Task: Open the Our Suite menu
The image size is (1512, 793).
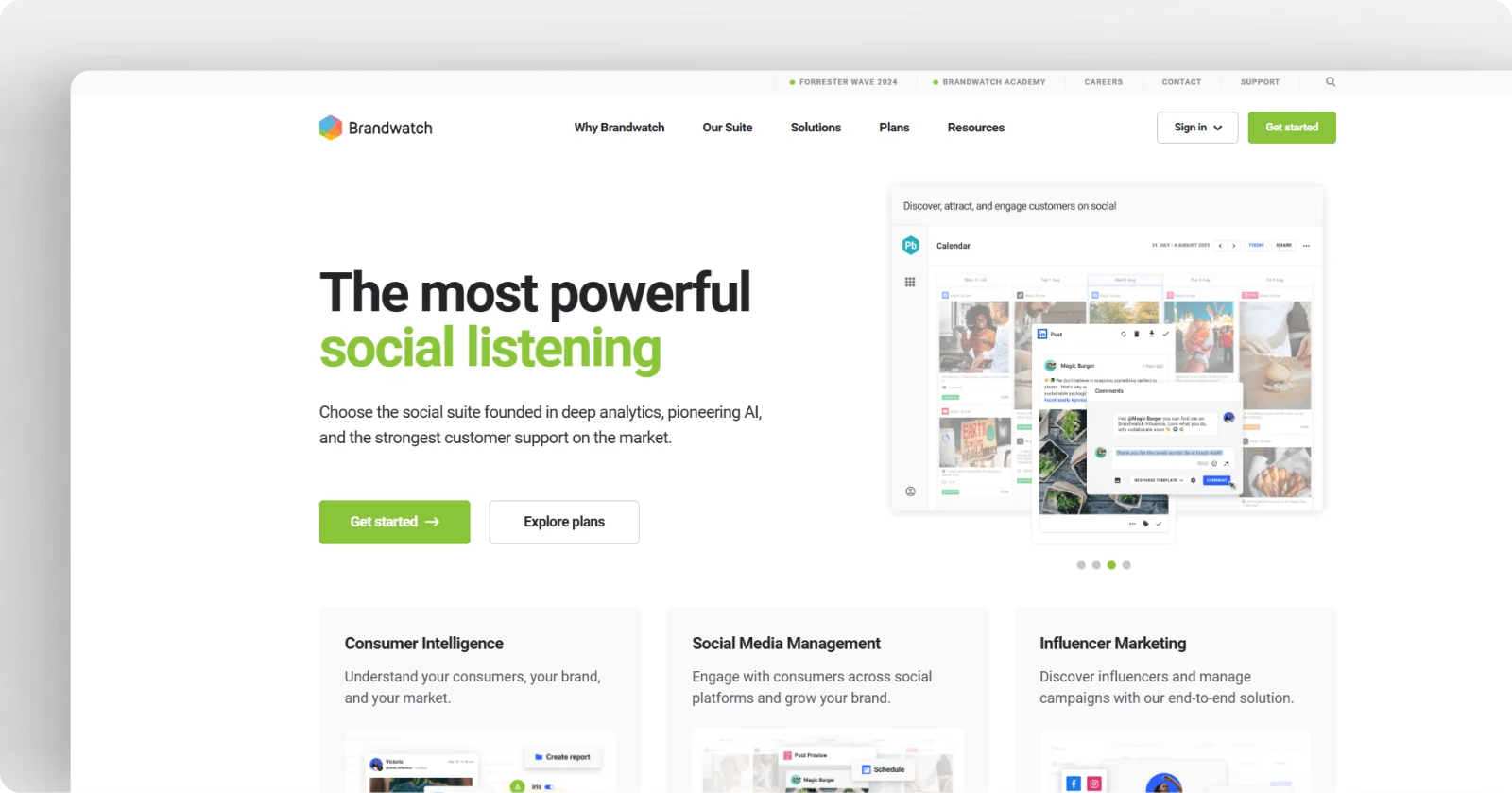Action: point(728,128)
